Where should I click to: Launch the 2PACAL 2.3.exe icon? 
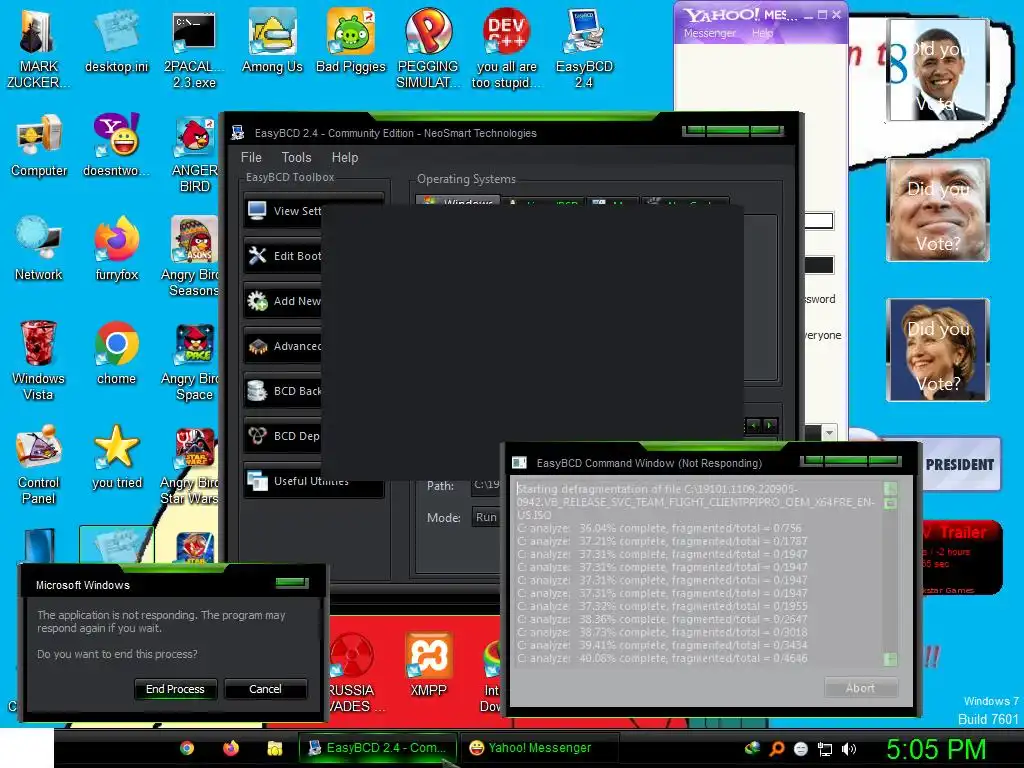coord(194,47)
